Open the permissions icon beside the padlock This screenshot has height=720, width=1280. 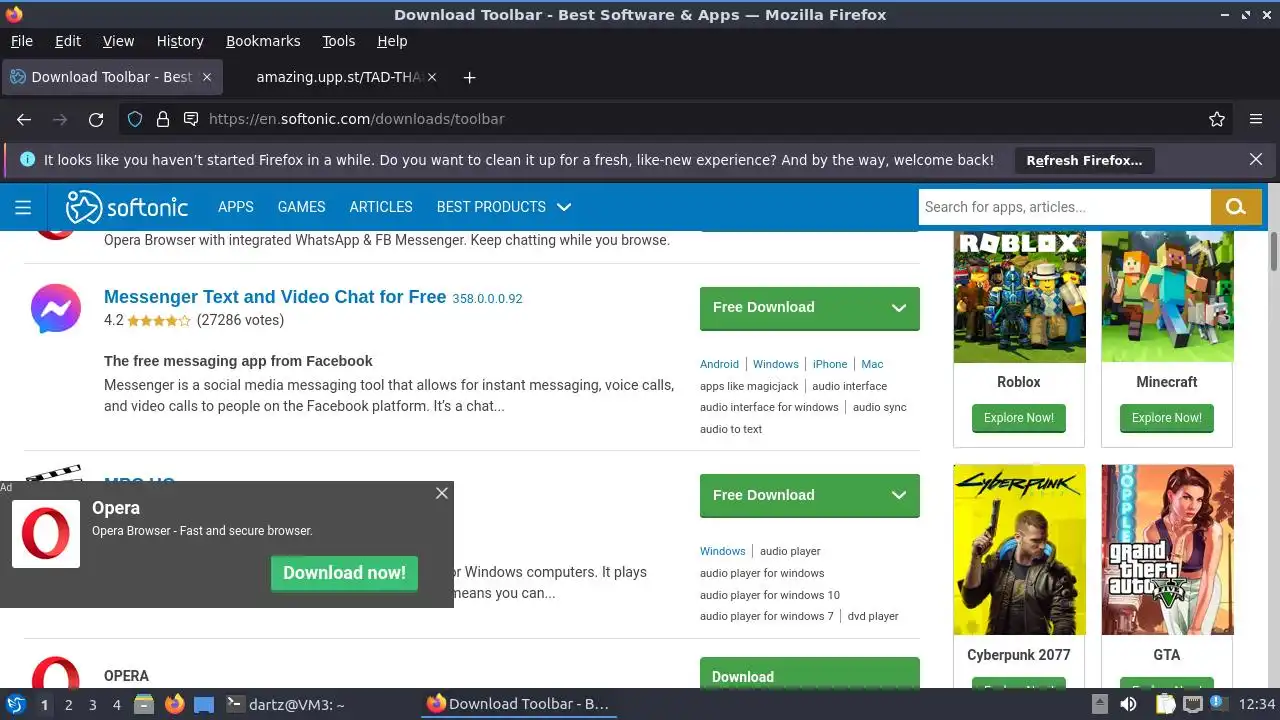click(191, 119)
